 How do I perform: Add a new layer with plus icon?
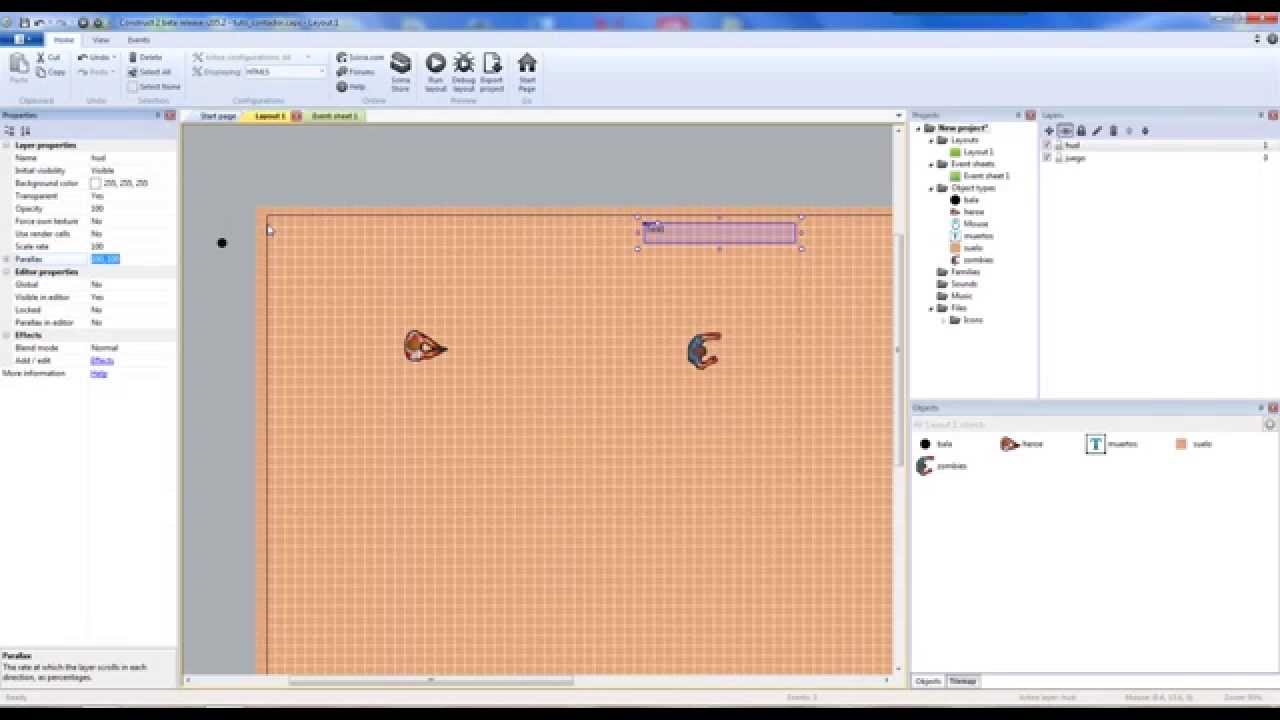click(1049, 131)
